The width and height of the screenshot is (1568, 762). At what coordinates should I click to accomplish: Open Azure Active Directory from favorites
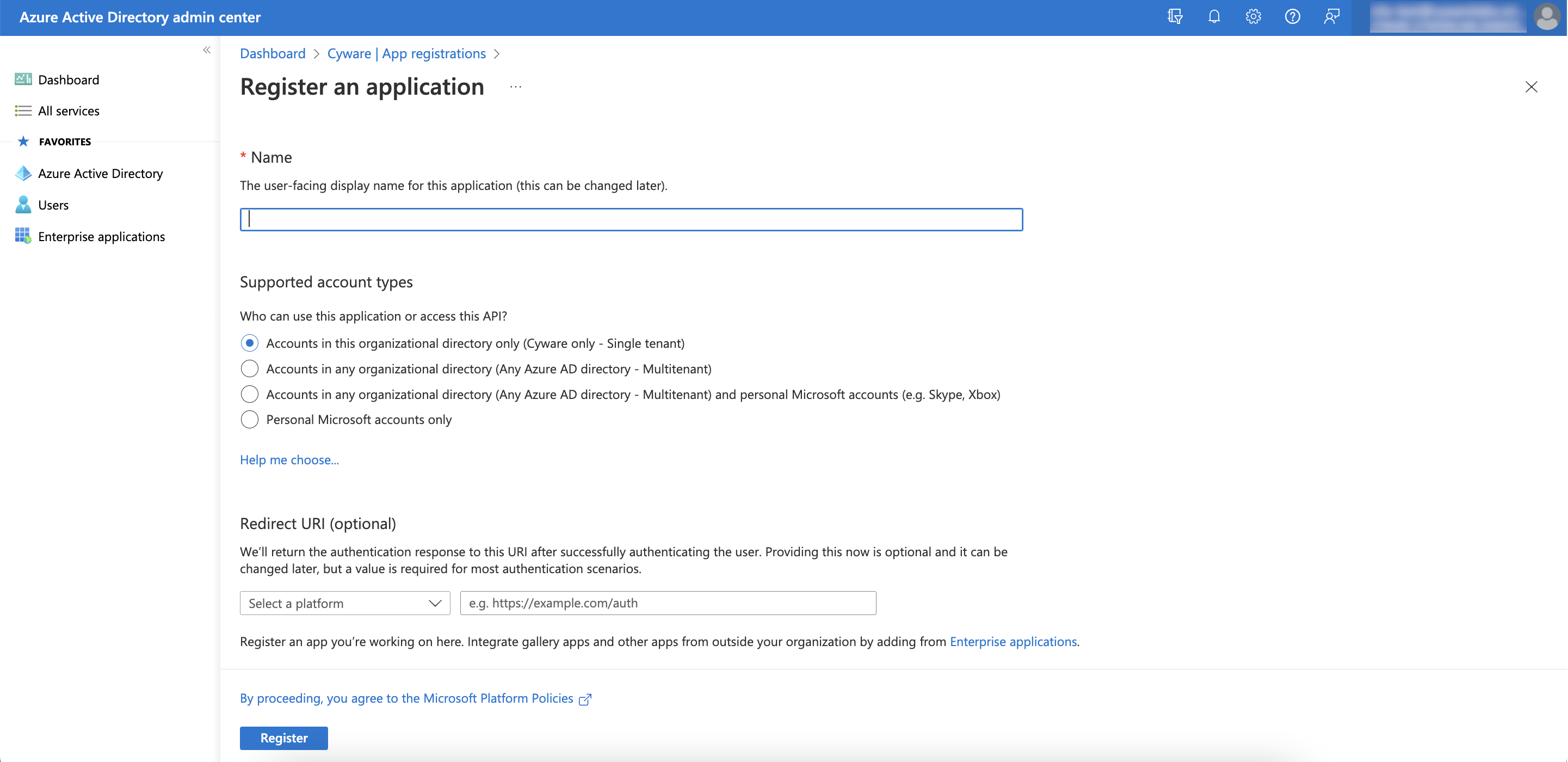100,174
